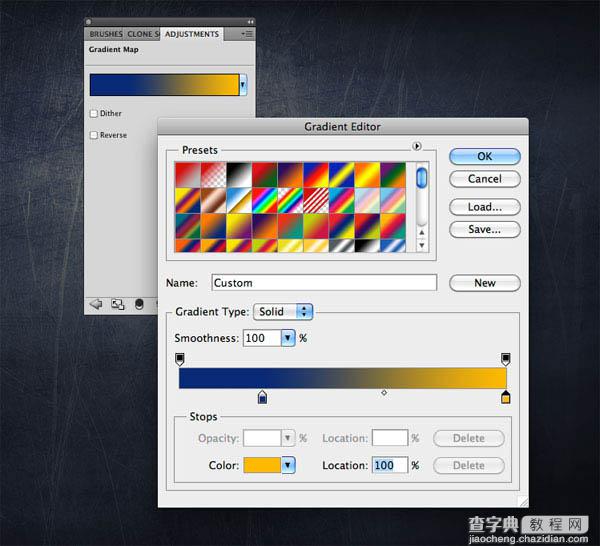Open the disabled Opacity dropdown arrow
The height and width of the screenshot is (546, 600).
click(288, 438)
